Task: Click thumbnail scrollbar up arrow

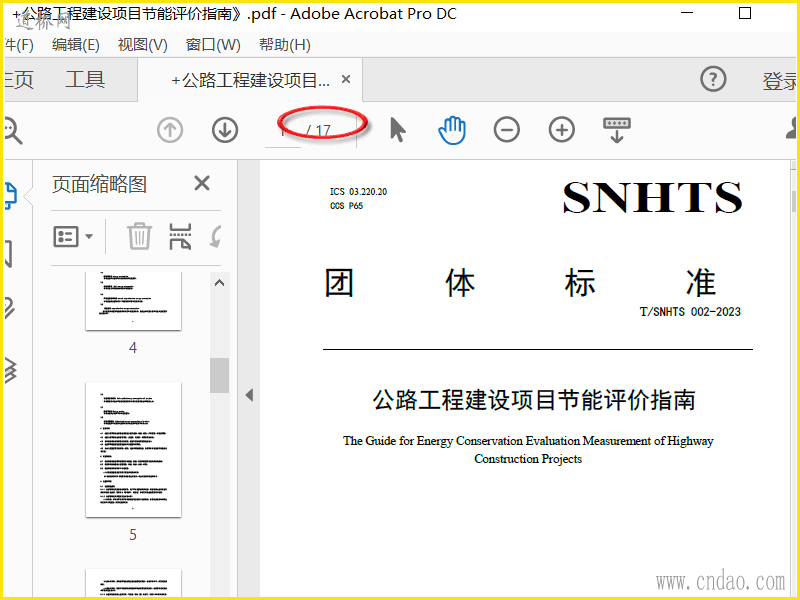Action: [x=219, y=283]
